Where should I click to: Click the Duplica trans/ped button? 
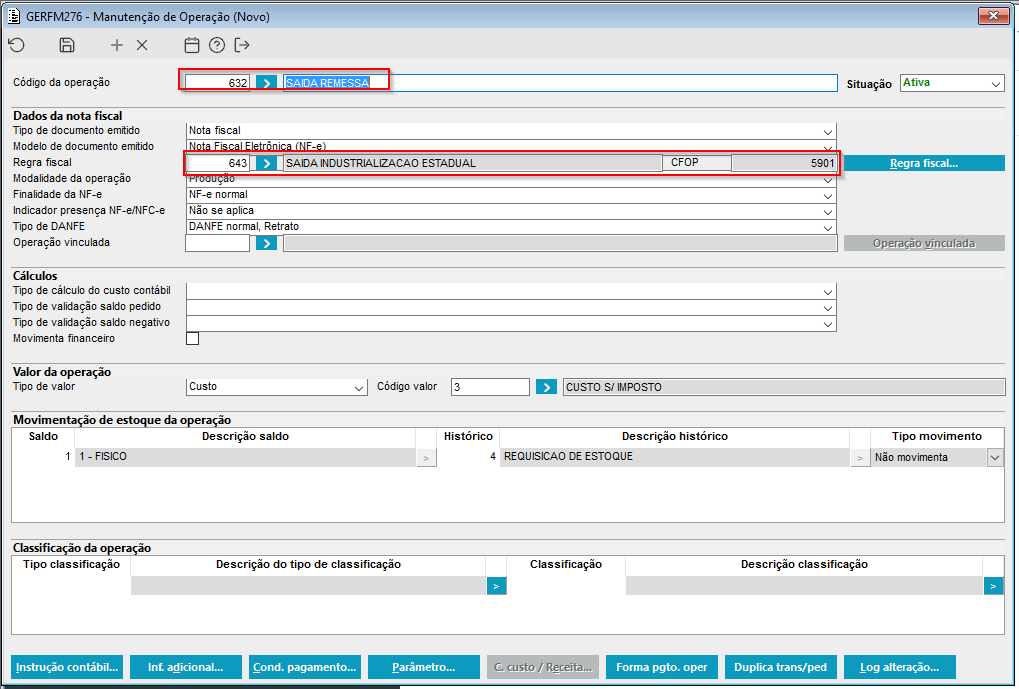point(780,667)
